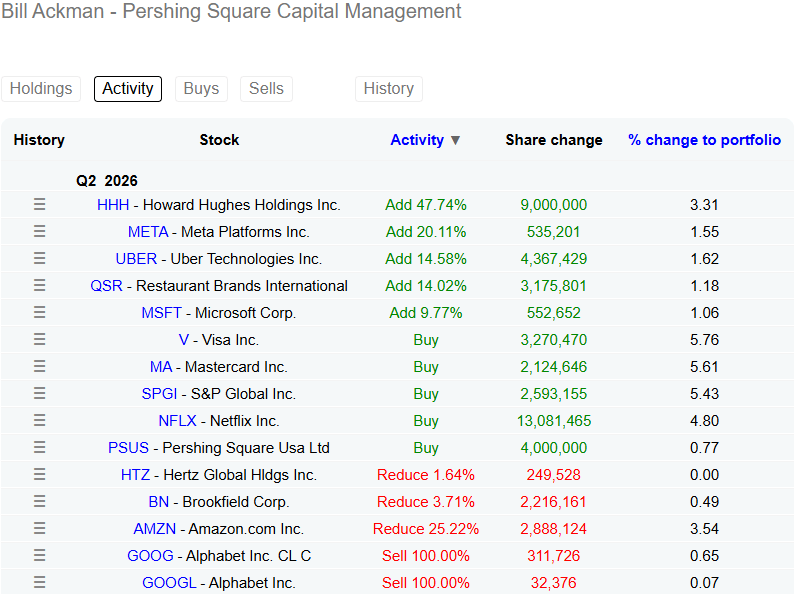The height and width of the screenshot is (594, 797).
Task: Open the History tab
Action: click(x=389, y=88)
